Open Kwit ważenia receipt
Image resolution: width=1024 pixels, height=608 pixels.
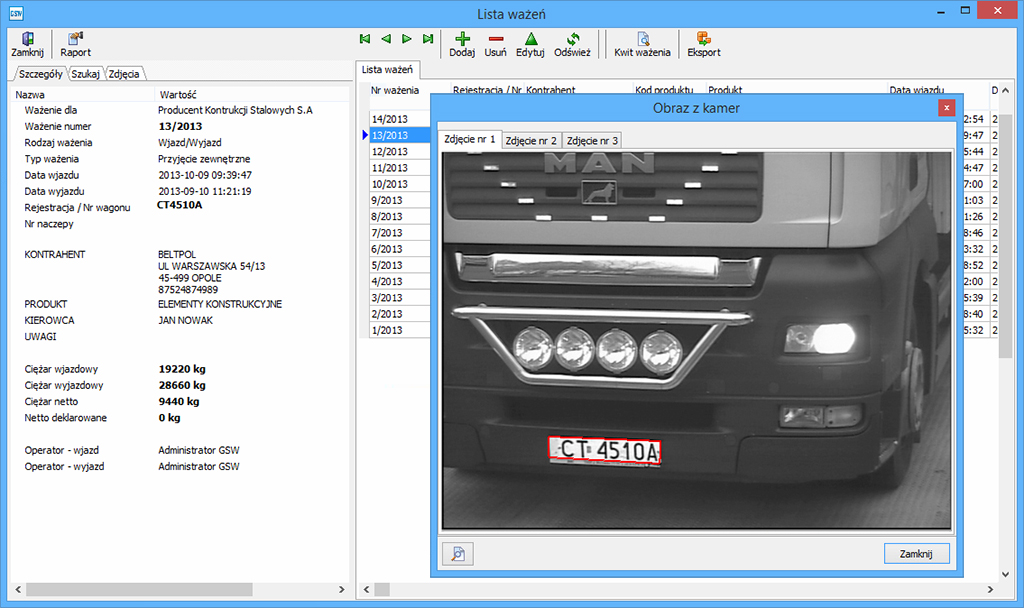click(642, 43)
